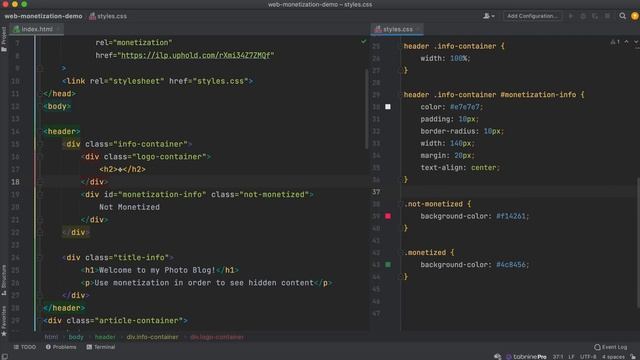
Task: Click styles.css in navigation bar
Action: (108, 16)
